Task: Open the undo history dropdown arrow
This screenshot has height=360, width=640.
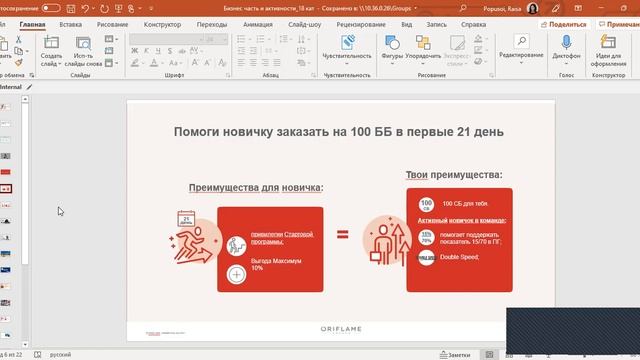Action: pyautogui.click(x=93, y=8)
